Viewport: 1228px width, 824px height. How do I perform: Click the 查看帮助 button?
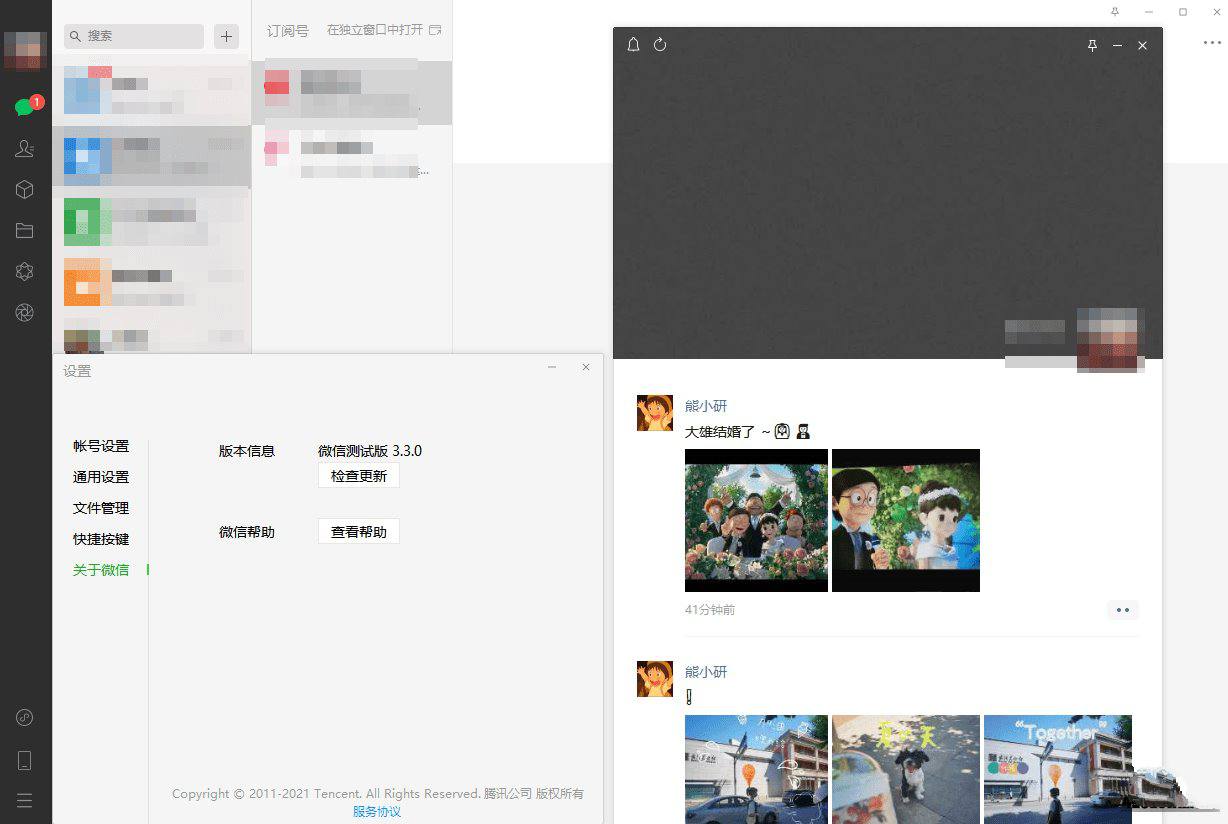click(x=359, y=532)
